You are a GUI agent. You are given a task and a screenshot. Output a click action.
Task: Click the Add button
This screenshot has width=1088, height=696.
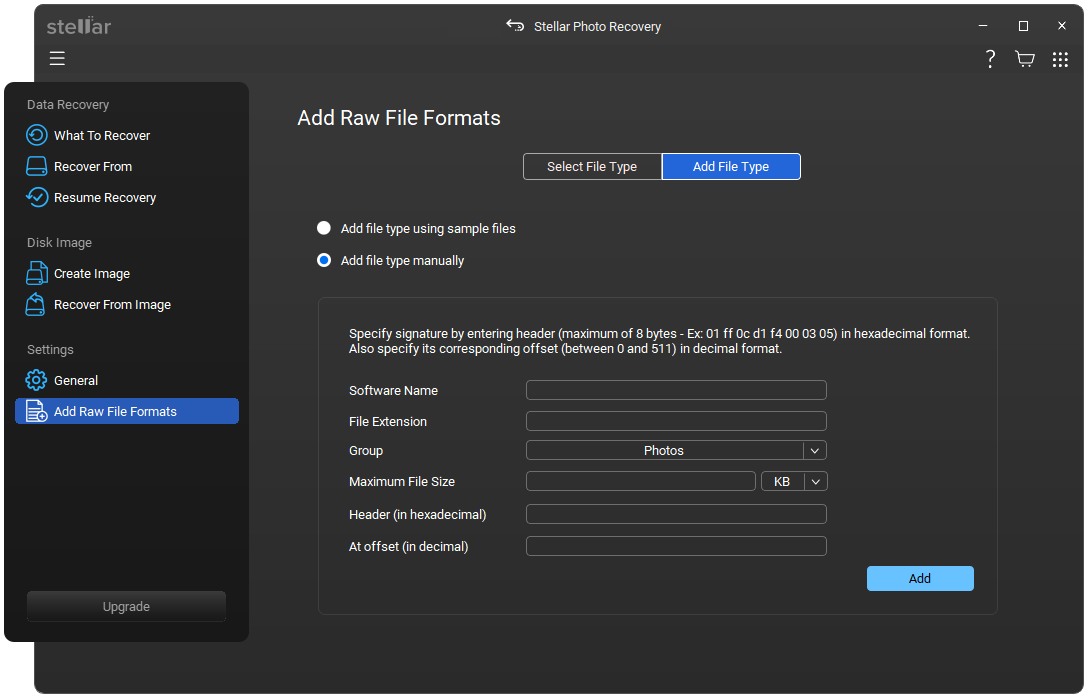pyautogui.click(x=920, y=578)
